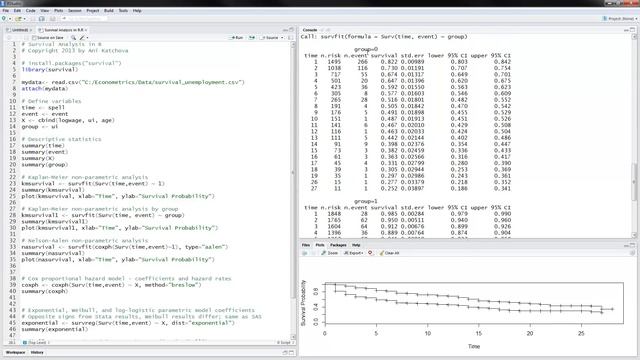This screenshot has height=360, width=640.
Task: Open the code tools wand dropdown
Action: pyautogui.click(x=87, y=38)
